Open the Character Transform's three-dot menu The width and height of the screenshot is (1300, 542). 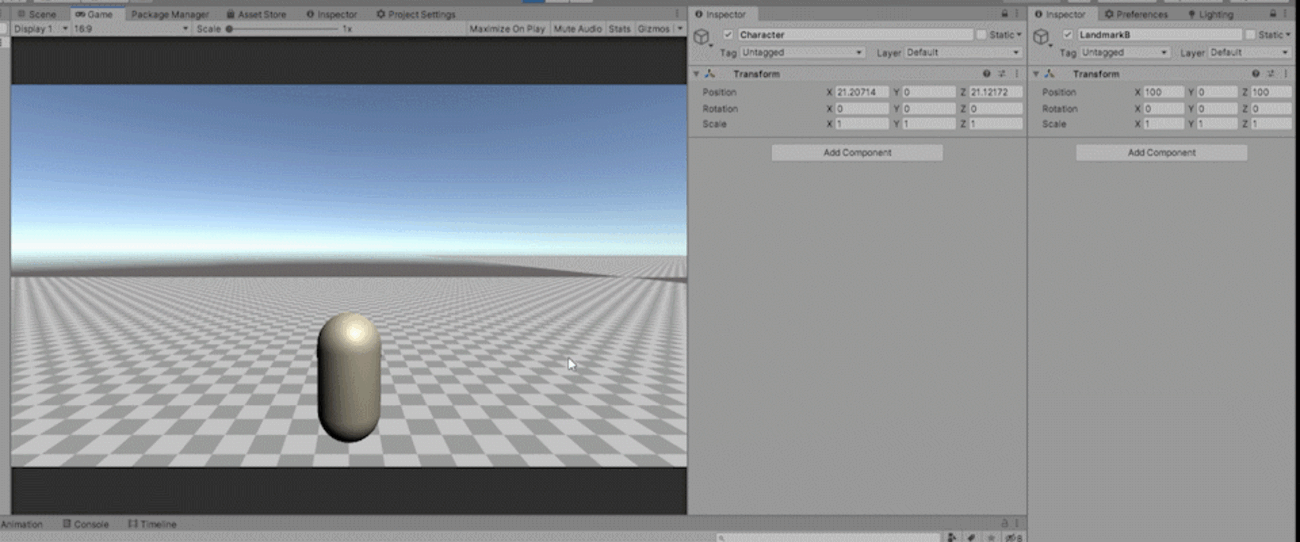1017,74
